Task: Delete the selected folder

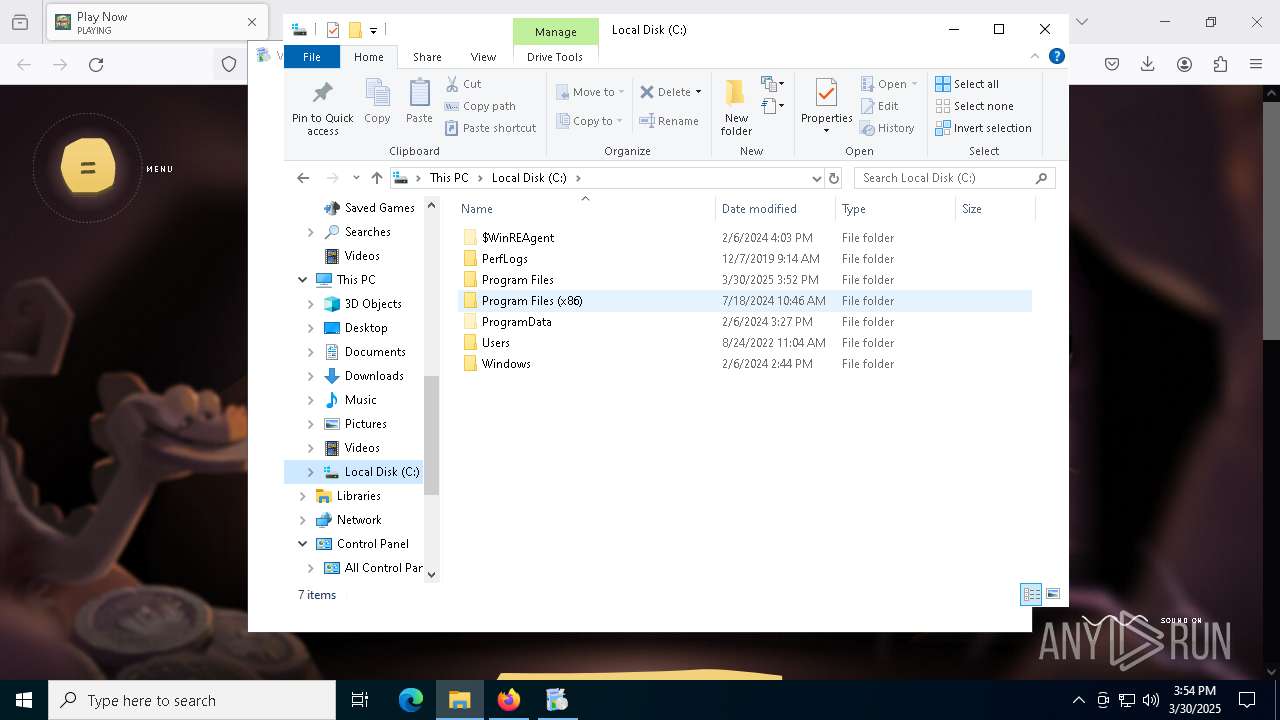Action: [665, 92]
